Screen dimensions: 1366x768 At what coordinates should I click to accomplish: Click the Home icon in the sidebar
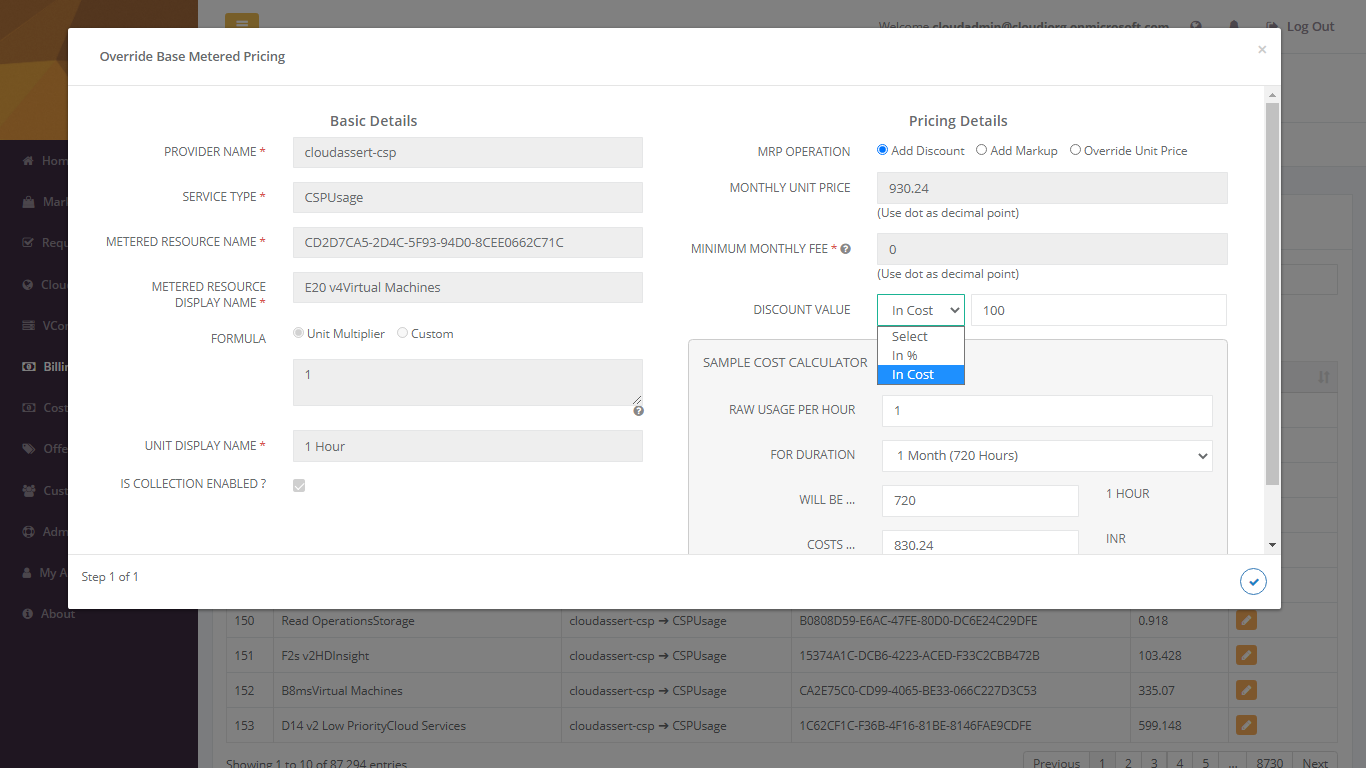[28, 161]
